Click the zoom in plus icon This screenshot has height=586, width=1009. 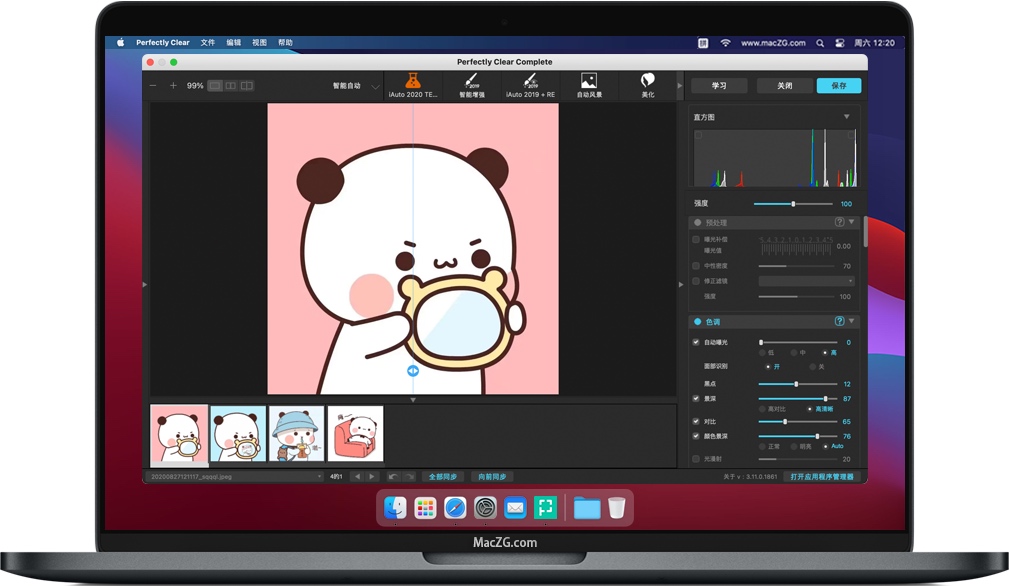(173, 86)
